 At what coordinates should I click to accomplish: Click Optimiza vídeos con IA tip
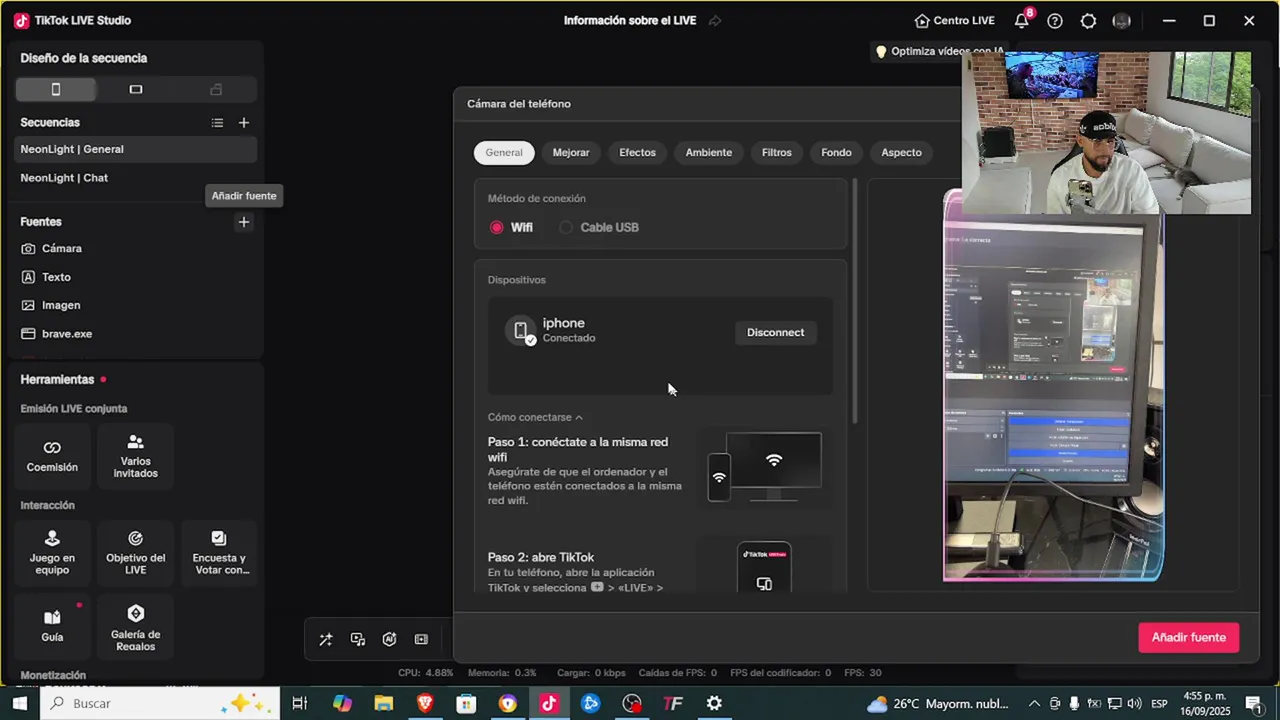pos(939,52)
